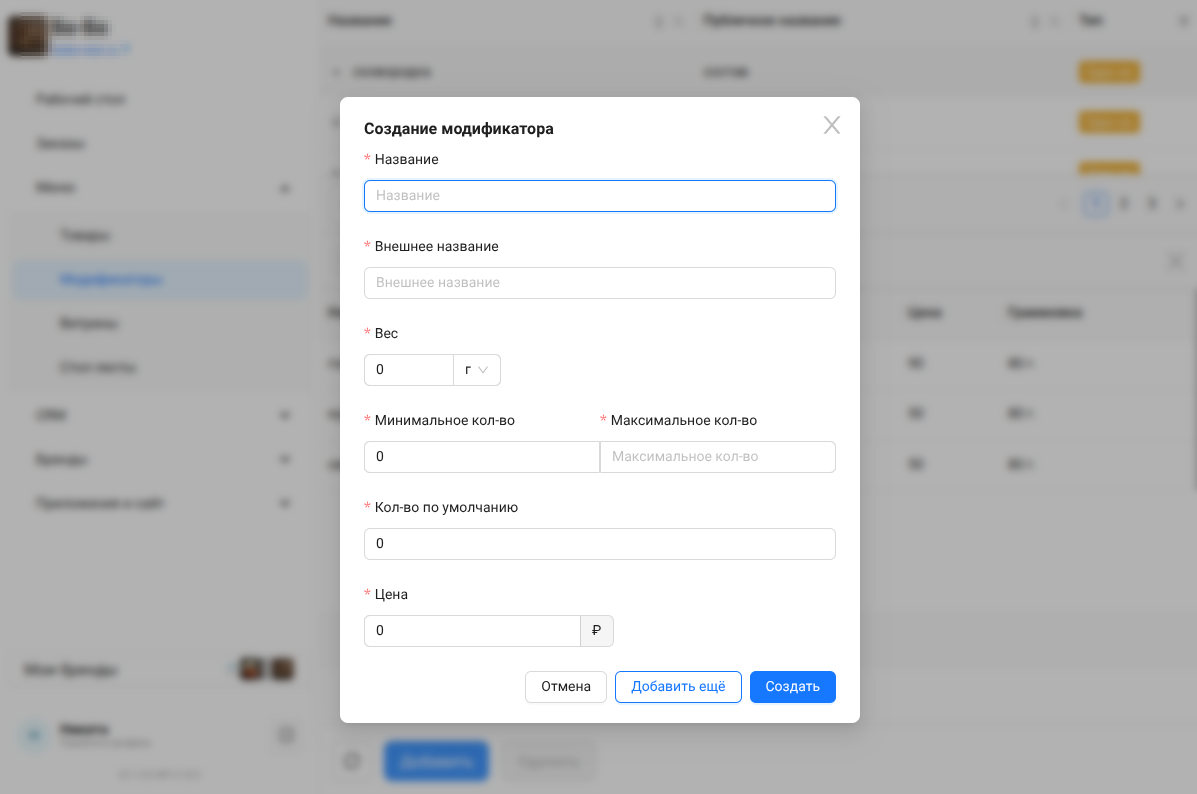The width and height of the screenshot is (1197, 794).
Task: Click the round icon left of the blue button below the dialog
Action: [352, 761]
